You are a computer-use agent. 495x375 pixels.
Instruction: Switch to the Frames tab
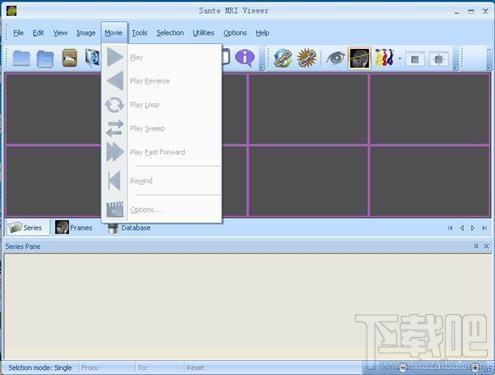coord(74,228)
